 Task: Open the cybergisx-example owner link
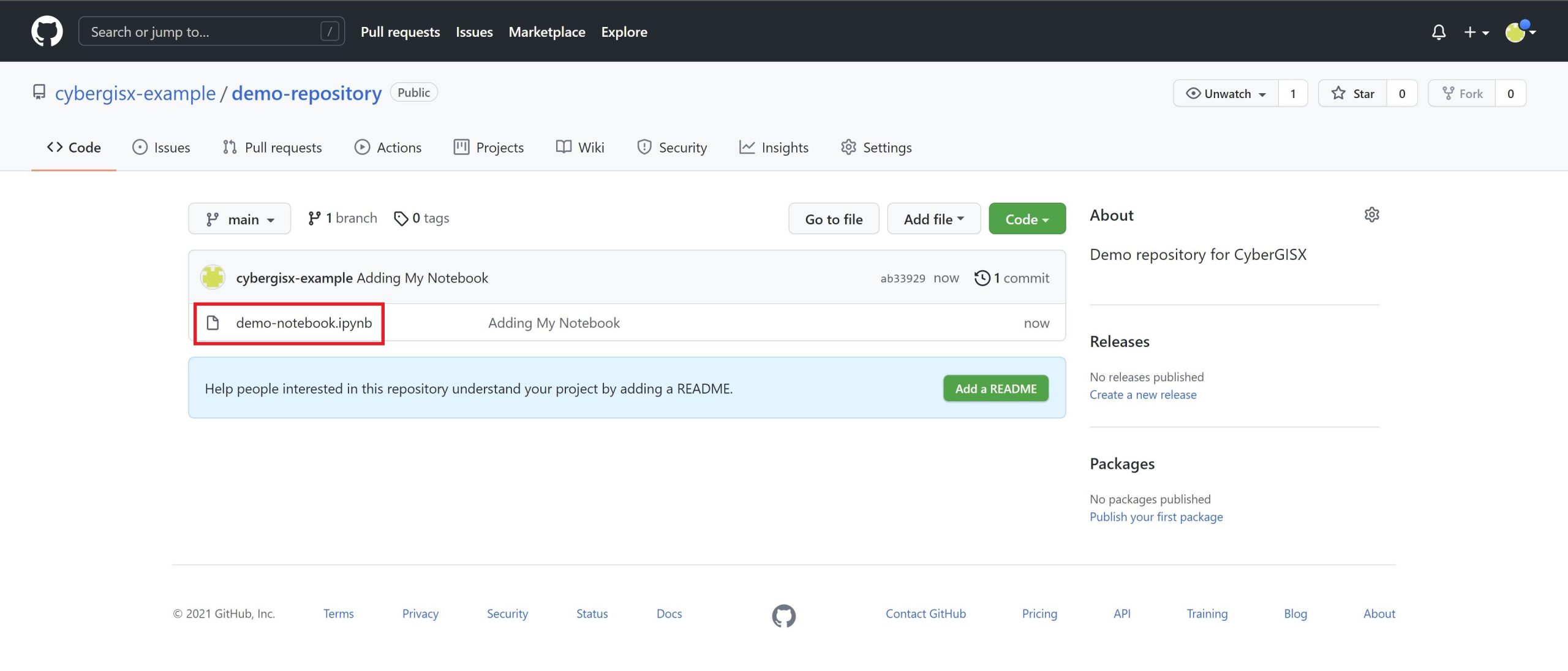pos(135,93)
